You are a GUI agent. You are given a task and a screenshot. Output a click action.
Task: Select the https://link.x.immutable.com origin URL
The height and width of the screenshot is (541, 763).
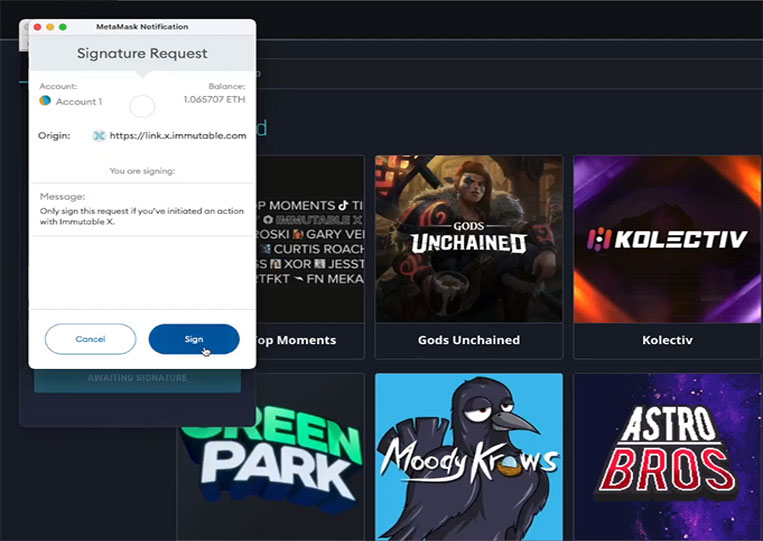point(178,136)
